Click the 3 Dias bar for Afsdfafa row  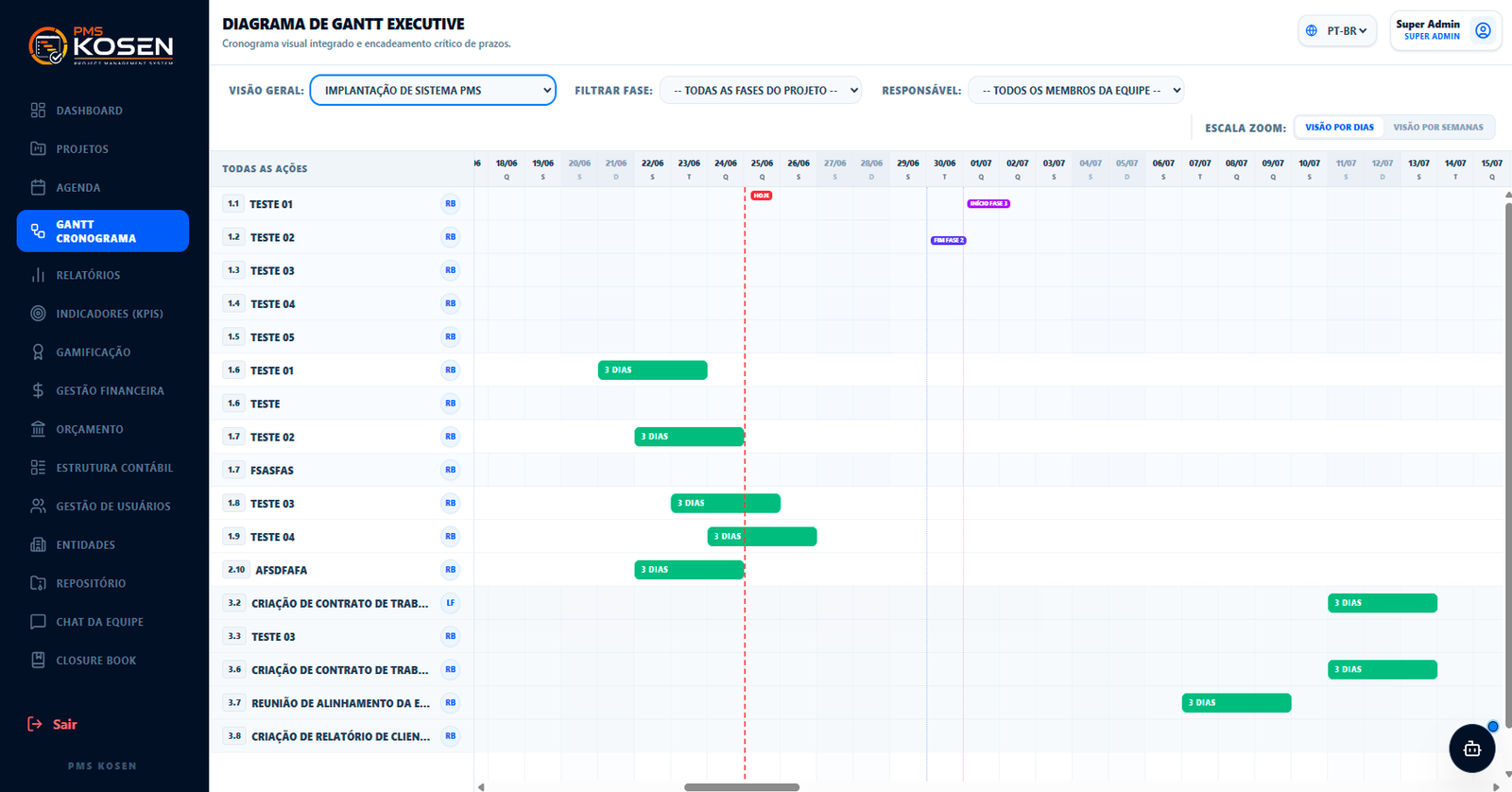[x=689, y=570]
